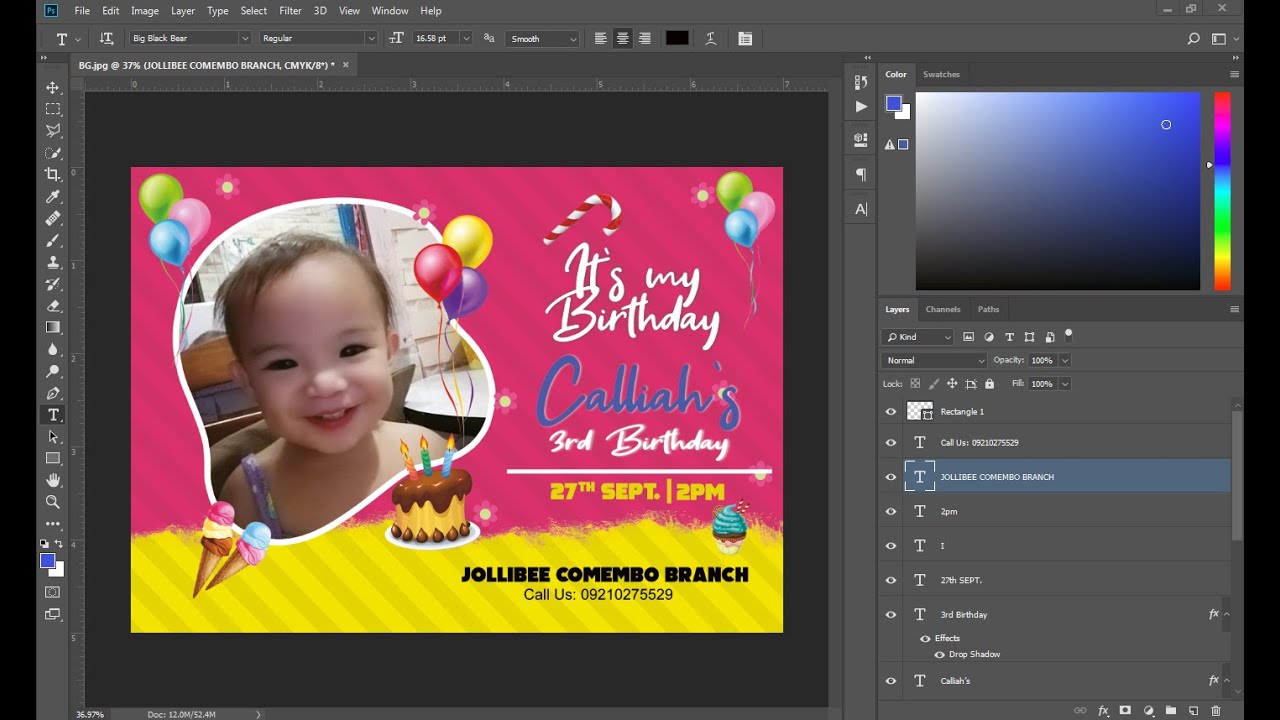Image resolution: width=1280 pixels, height=720 pixels.
Task: Click the text color swatch in options bar
Action: pyautogui.click(x=677, y=38)
